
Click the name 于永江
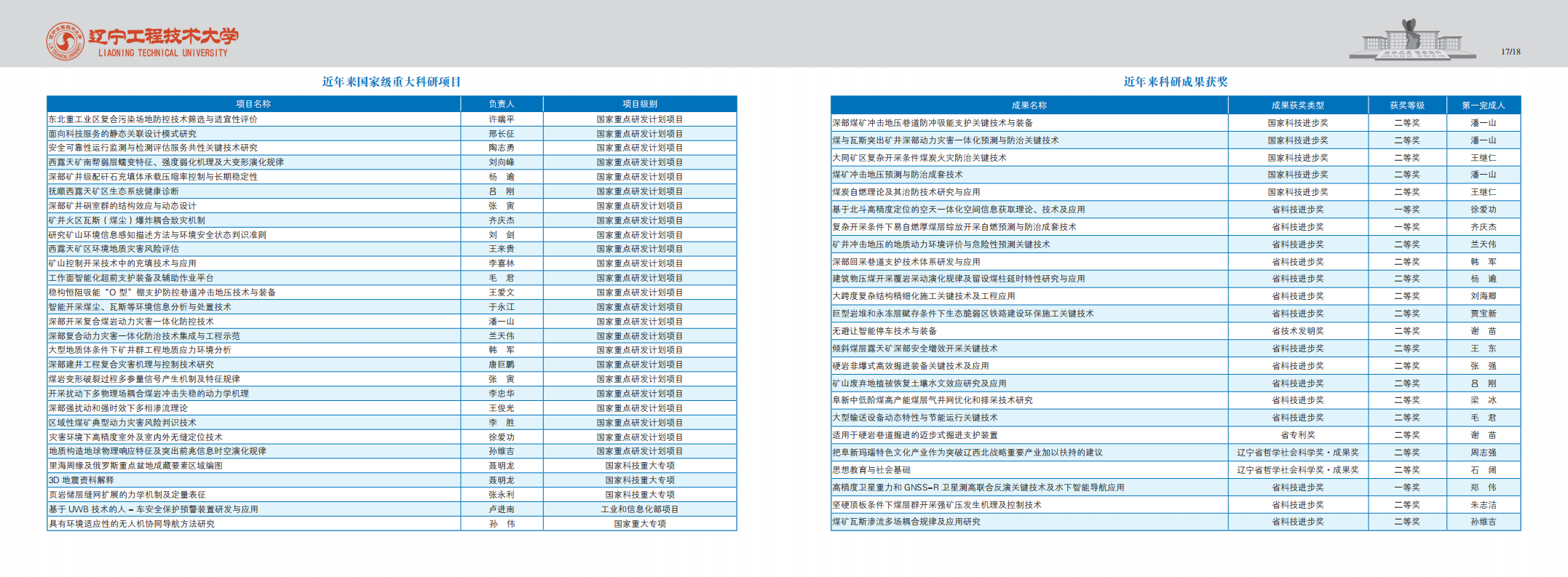click(502, 307)
